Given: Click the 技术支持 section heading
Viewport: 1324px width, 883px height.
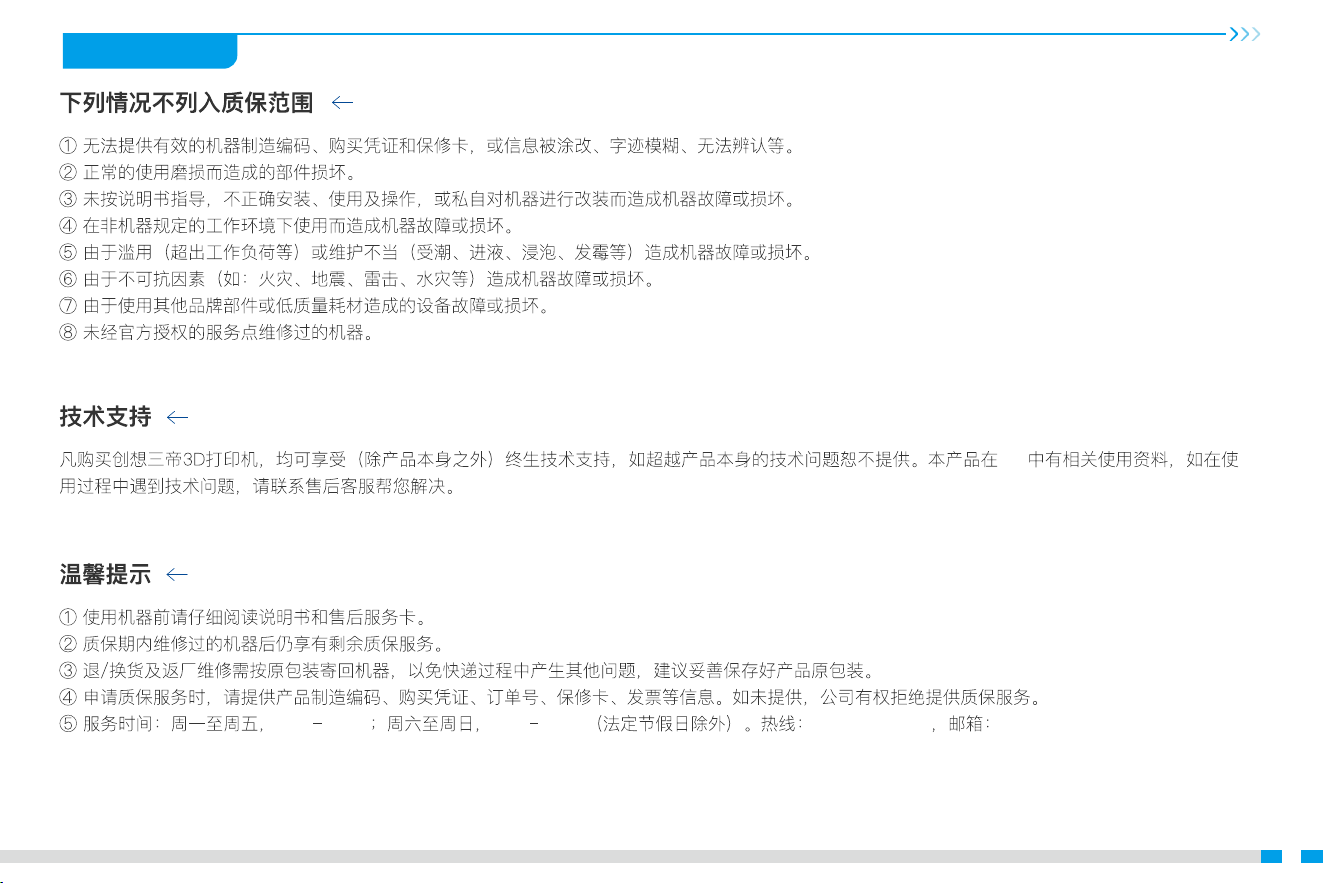Looking at the screenshot, I should click(x=105, y=416).
